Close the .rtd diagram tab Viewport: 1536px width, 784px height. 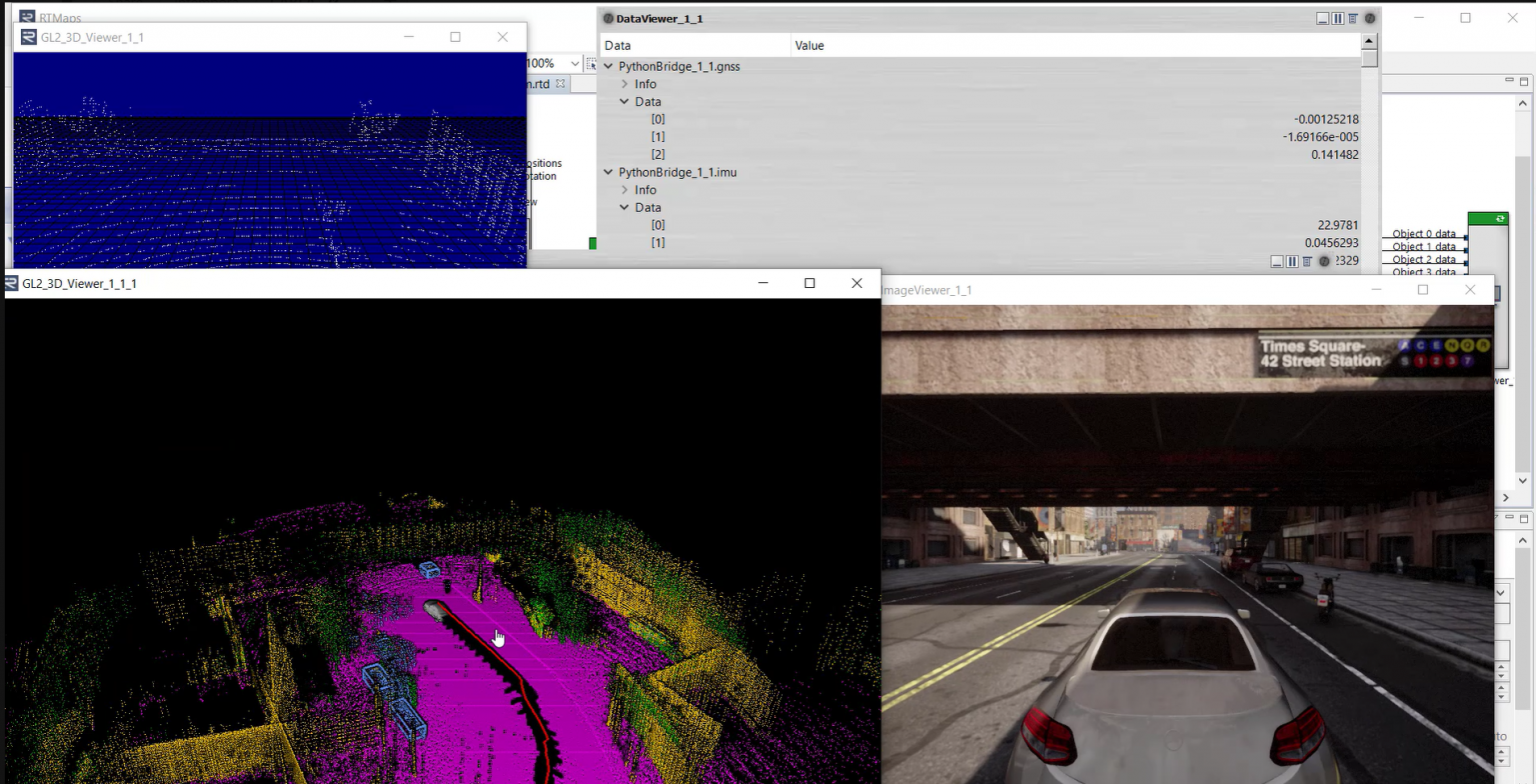560,84
